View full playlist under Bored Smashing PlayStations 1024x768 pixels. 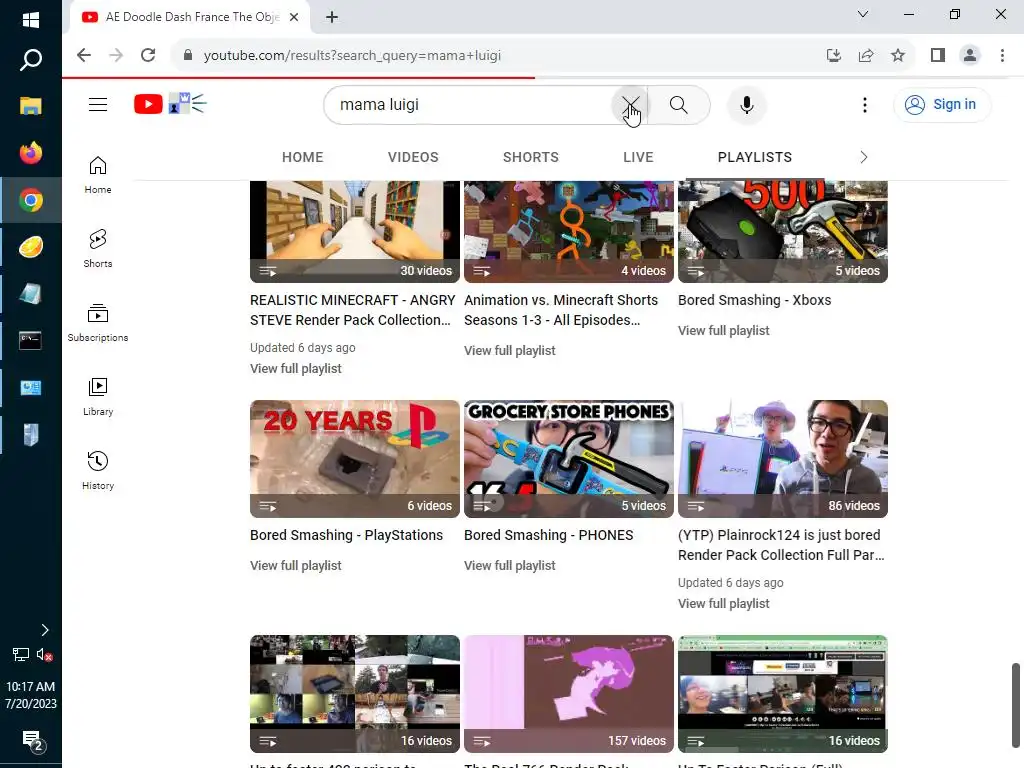click(x=296, y=566)
